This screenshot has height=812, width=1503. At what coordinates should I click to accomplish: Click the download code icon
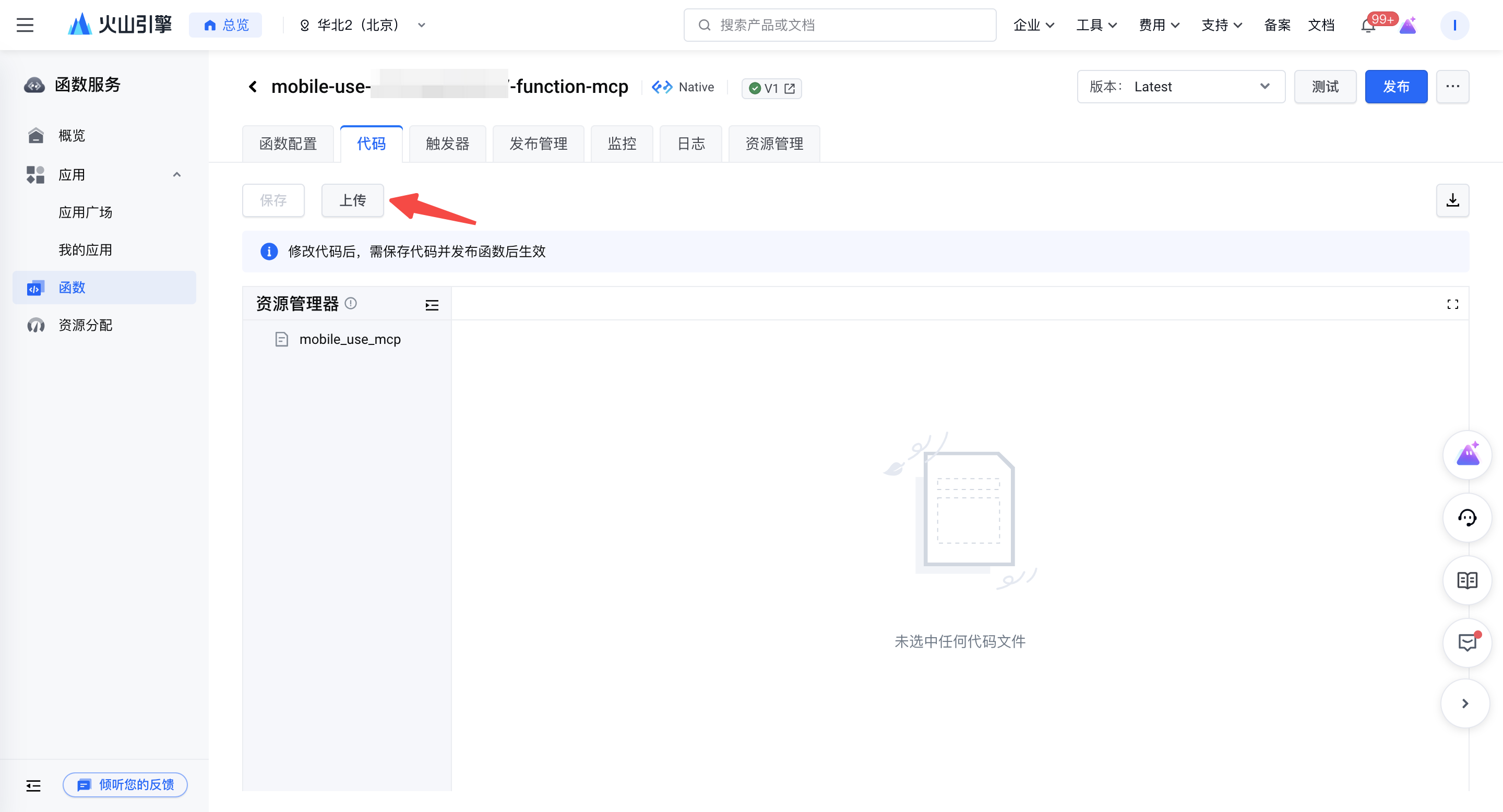(1452, 200)
